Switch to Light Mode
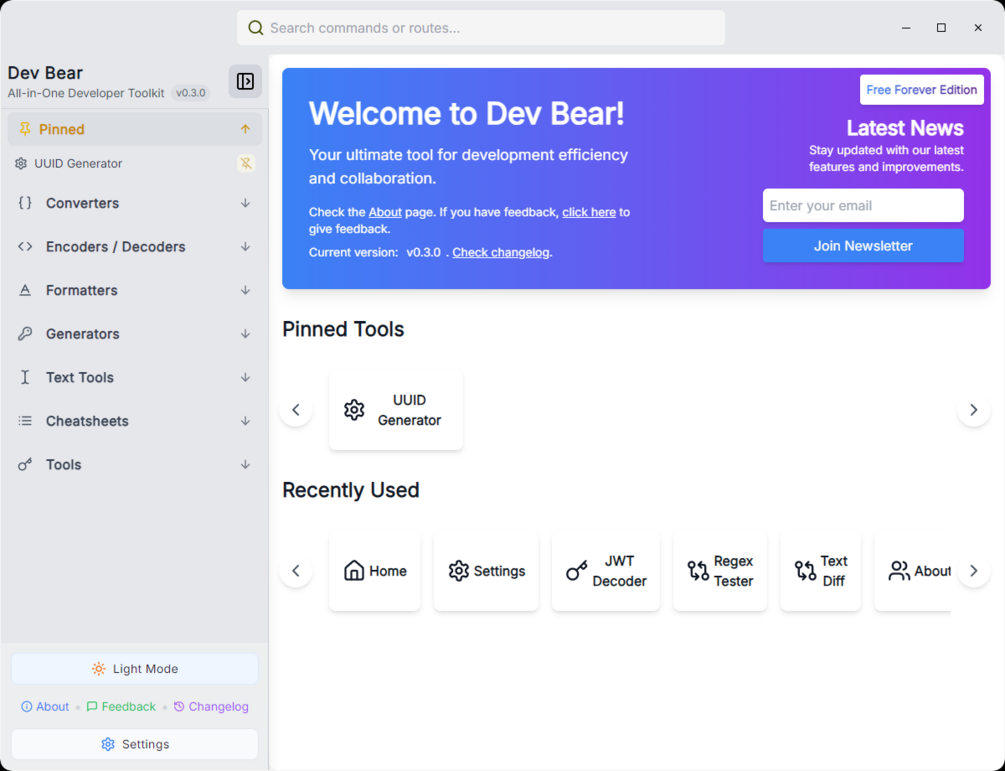Screen dimensions: 1005x771 (134, 668)
